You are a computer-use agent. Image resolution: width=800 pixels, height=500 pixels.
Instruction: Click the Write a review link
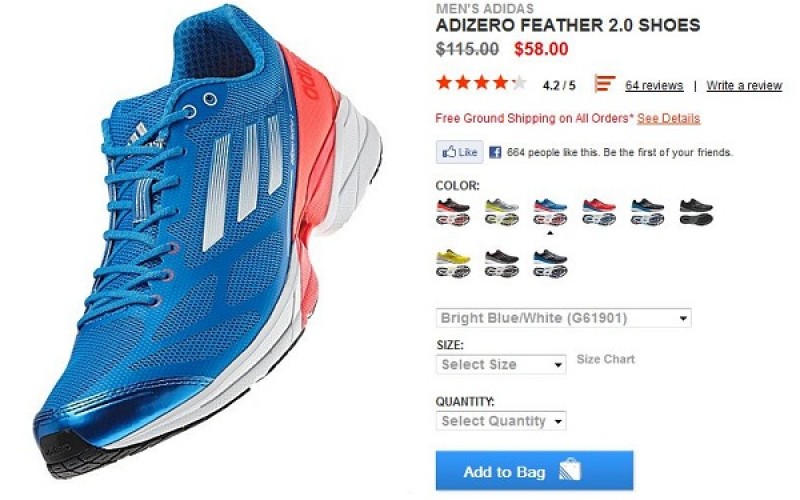pyautogui.click(x=744, y=85)
